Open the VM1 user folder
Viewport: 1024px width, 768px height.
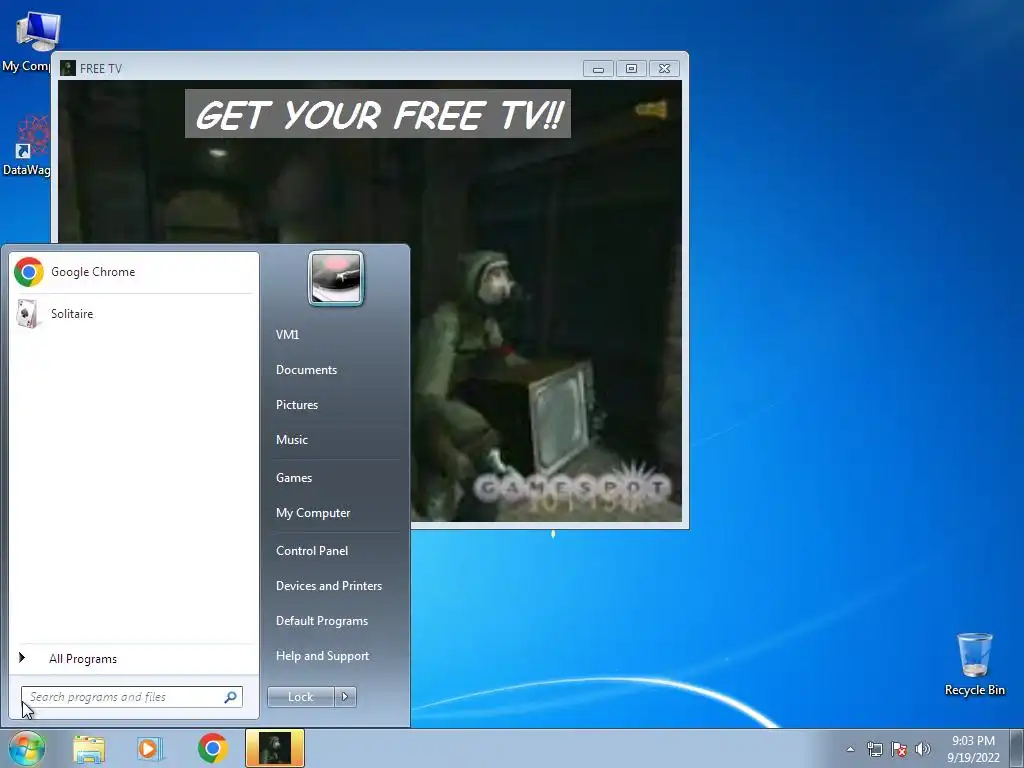(287, 335)
